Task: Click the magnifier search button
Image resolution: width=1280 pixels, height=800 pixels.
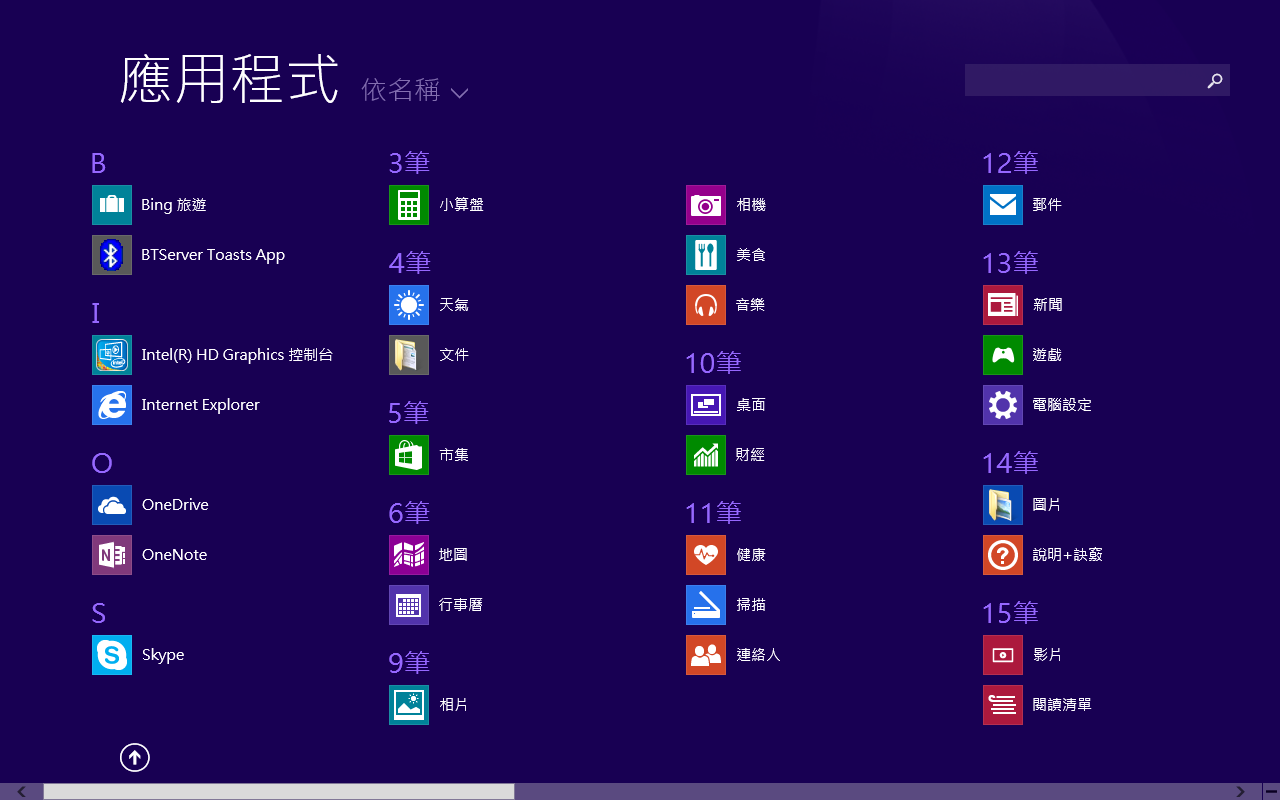Action: [x=1215, y=81]
